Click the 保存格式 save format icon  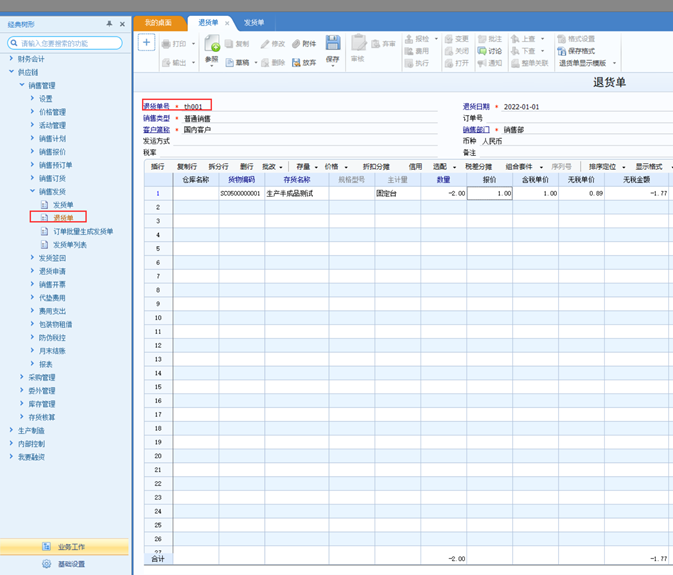[561, 51]
